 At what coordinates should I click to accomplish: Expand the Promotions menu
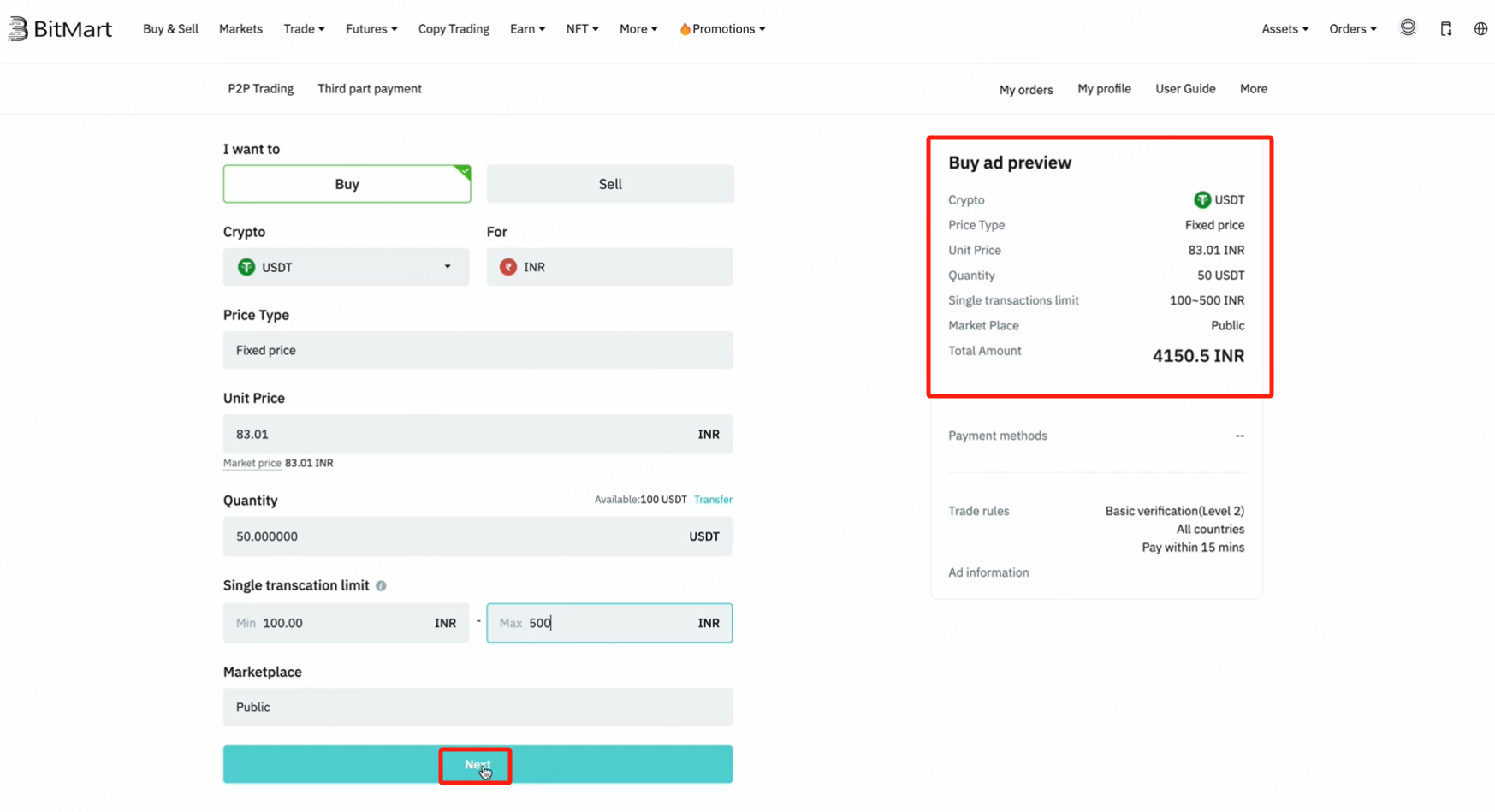click(723, 29)
